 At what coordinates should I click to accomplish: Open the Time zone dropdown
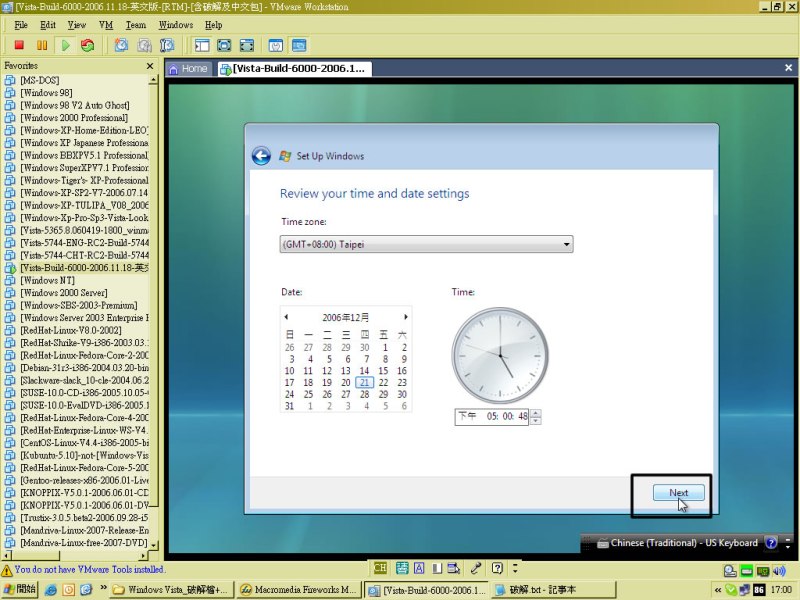point(427,244)
